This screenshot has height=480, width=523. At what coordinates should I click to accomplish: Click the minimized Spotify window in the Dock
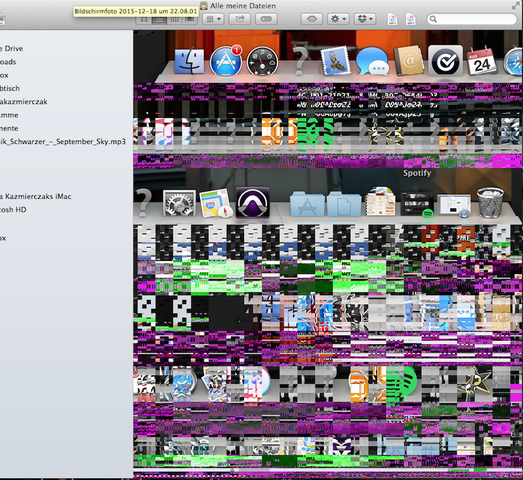click(x=417, y=204)
